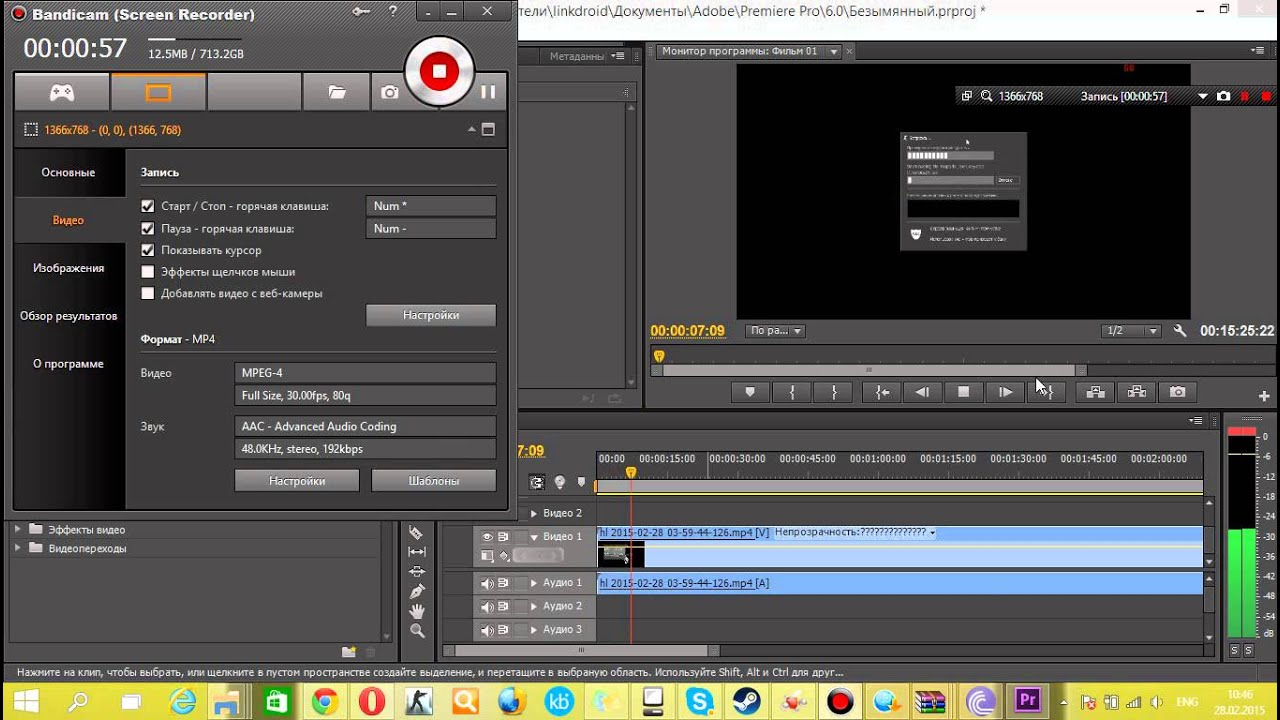Image resolution: width=1280 pixels, height=720 pixels.
Task: Open Steam from the Windows taskbar
Action: 745,701
